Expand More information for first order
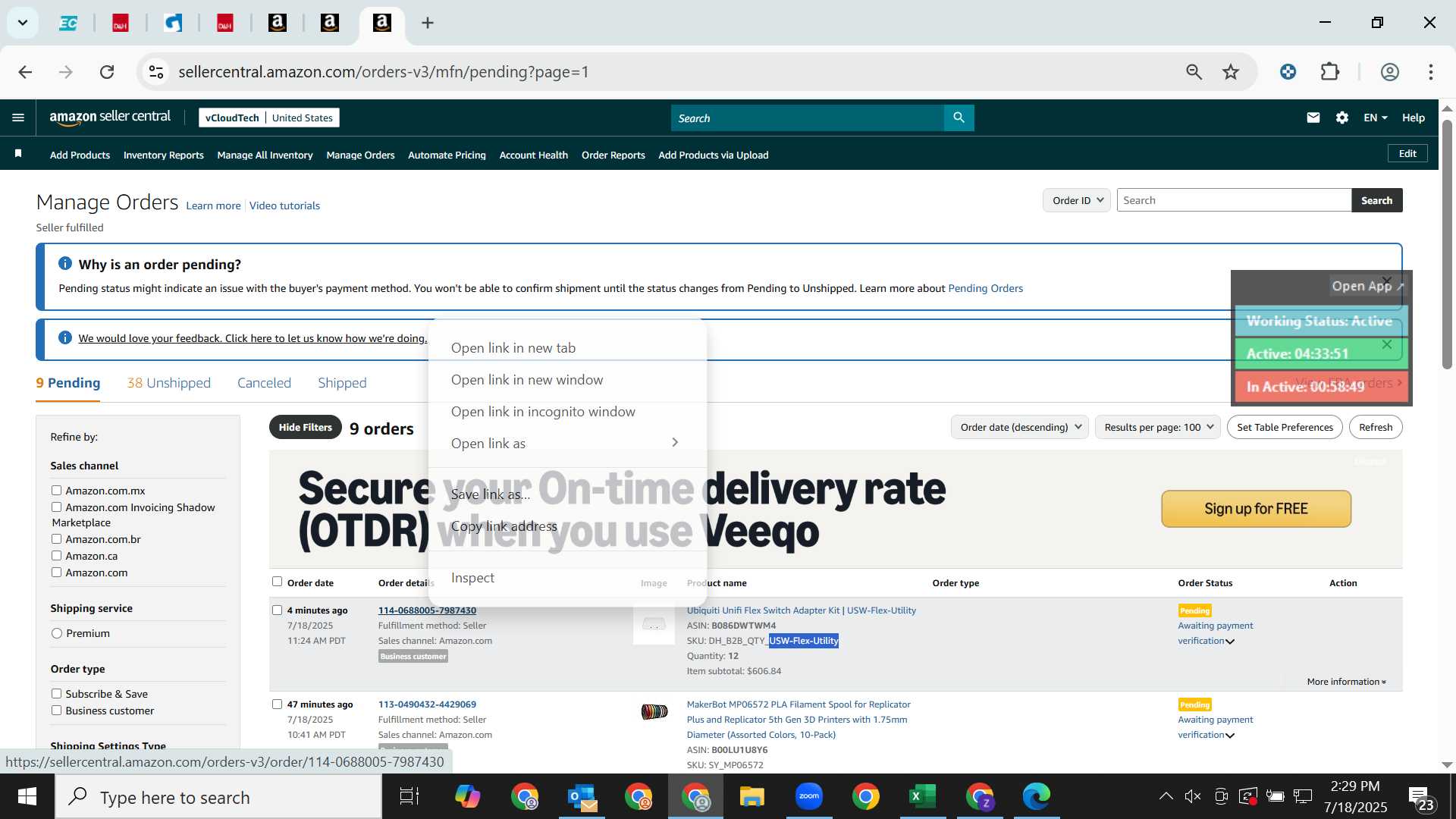The height and width of the screenshot is (819, 1456). pyautogui.click(x=1346, y=682)
